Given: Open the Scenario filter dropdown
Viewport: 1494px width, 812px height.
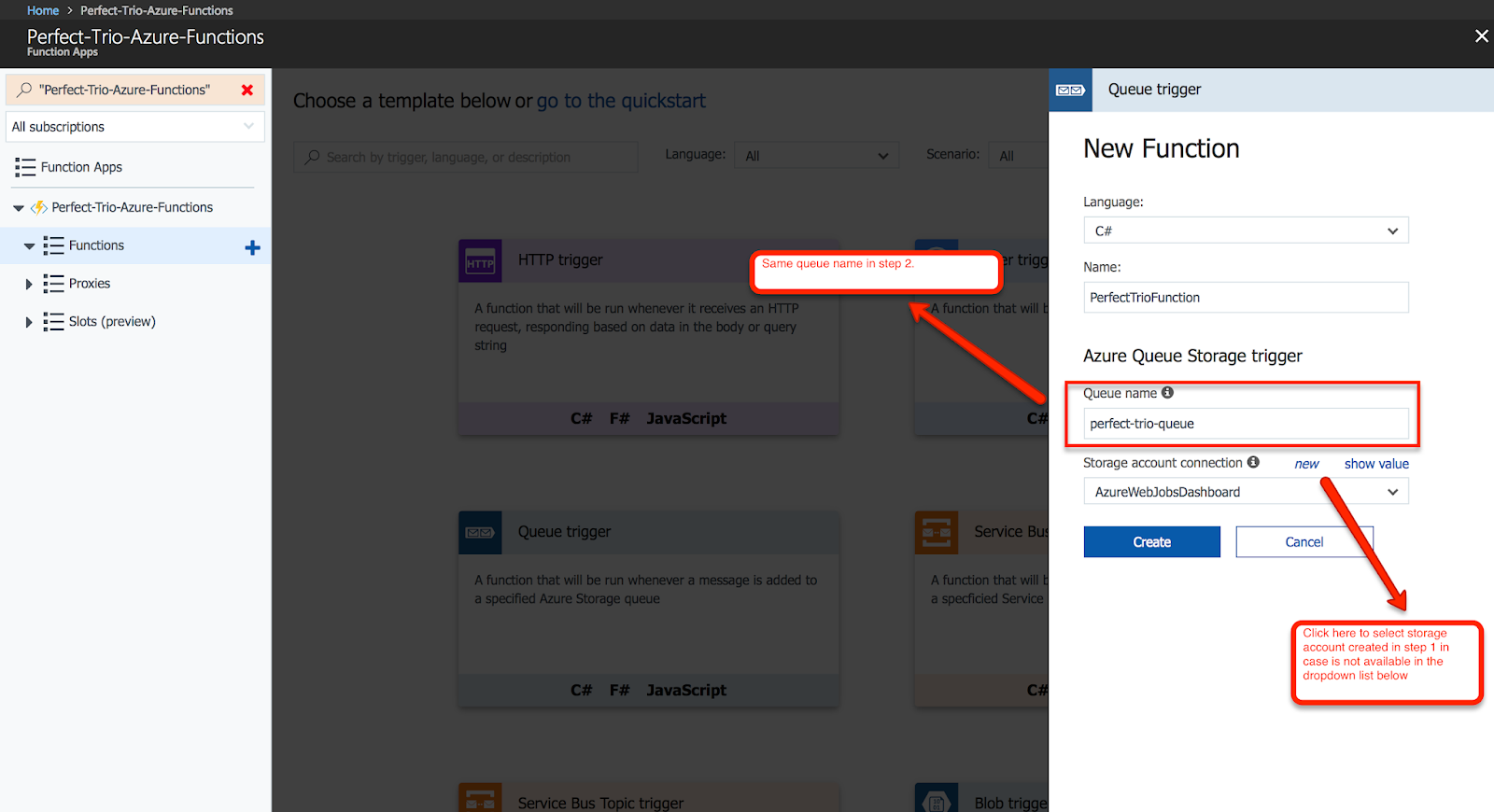Looking at the screenshot, I should click(x=1018, y=156).
